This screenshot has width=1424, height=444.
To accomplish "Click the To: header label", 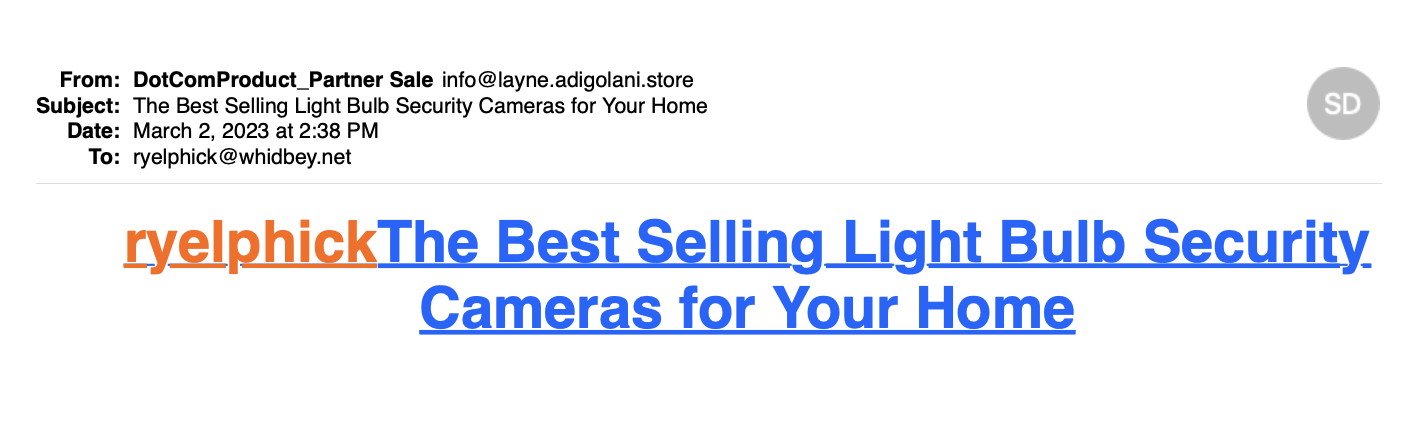I will click(x=105, y=158).
